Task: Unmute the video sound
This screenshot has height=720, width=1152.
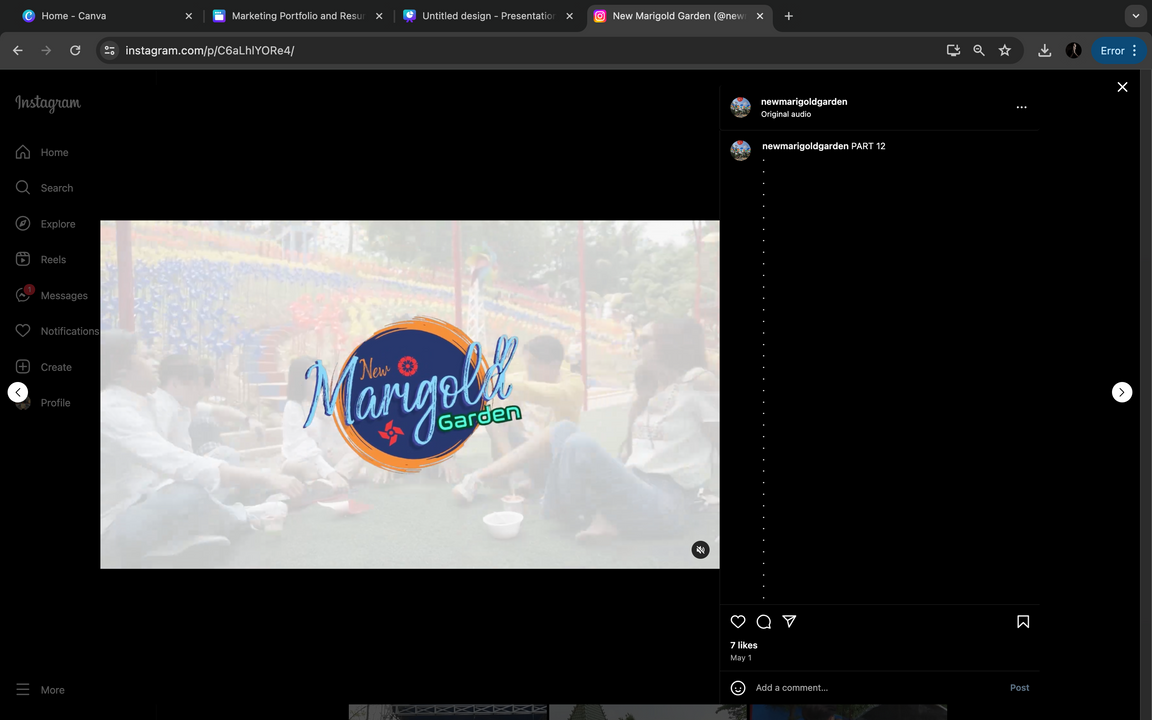Action: click(701, 550)
